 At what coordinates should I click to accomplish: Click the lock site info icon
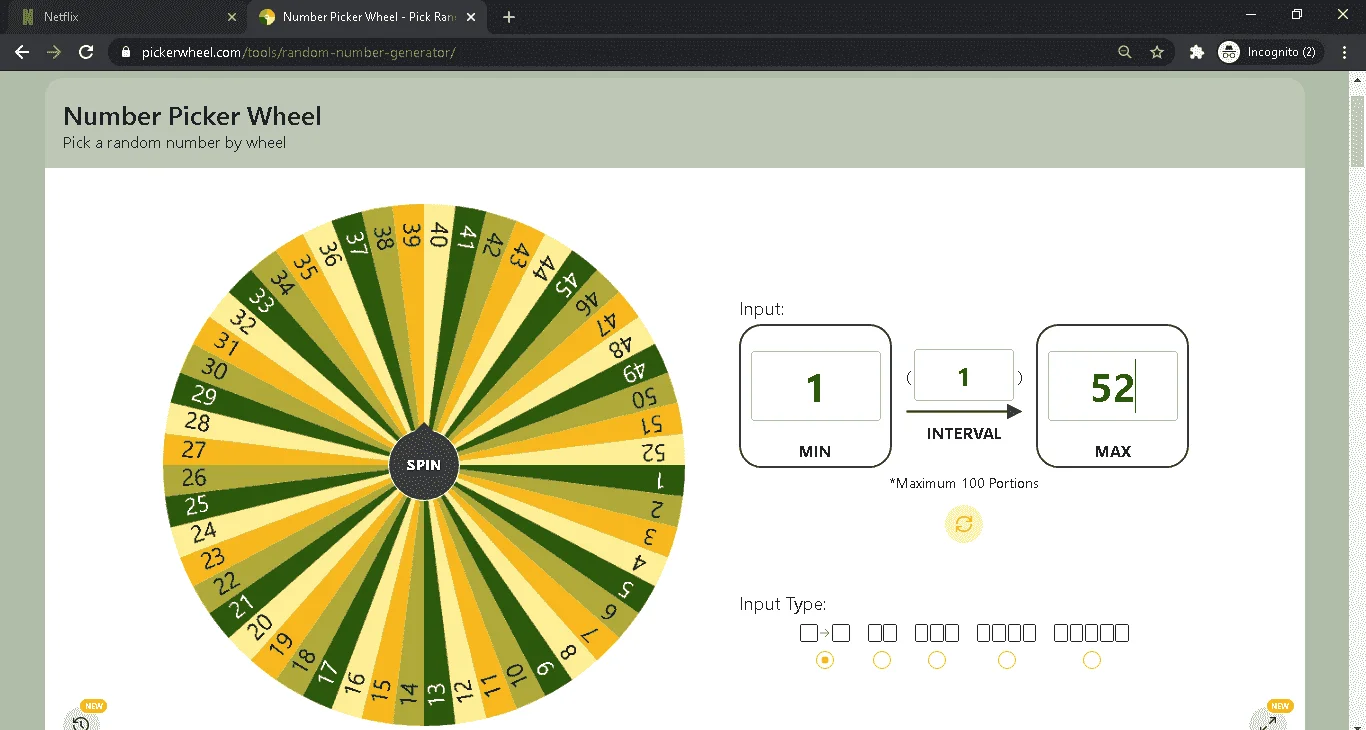coord(125,52)
